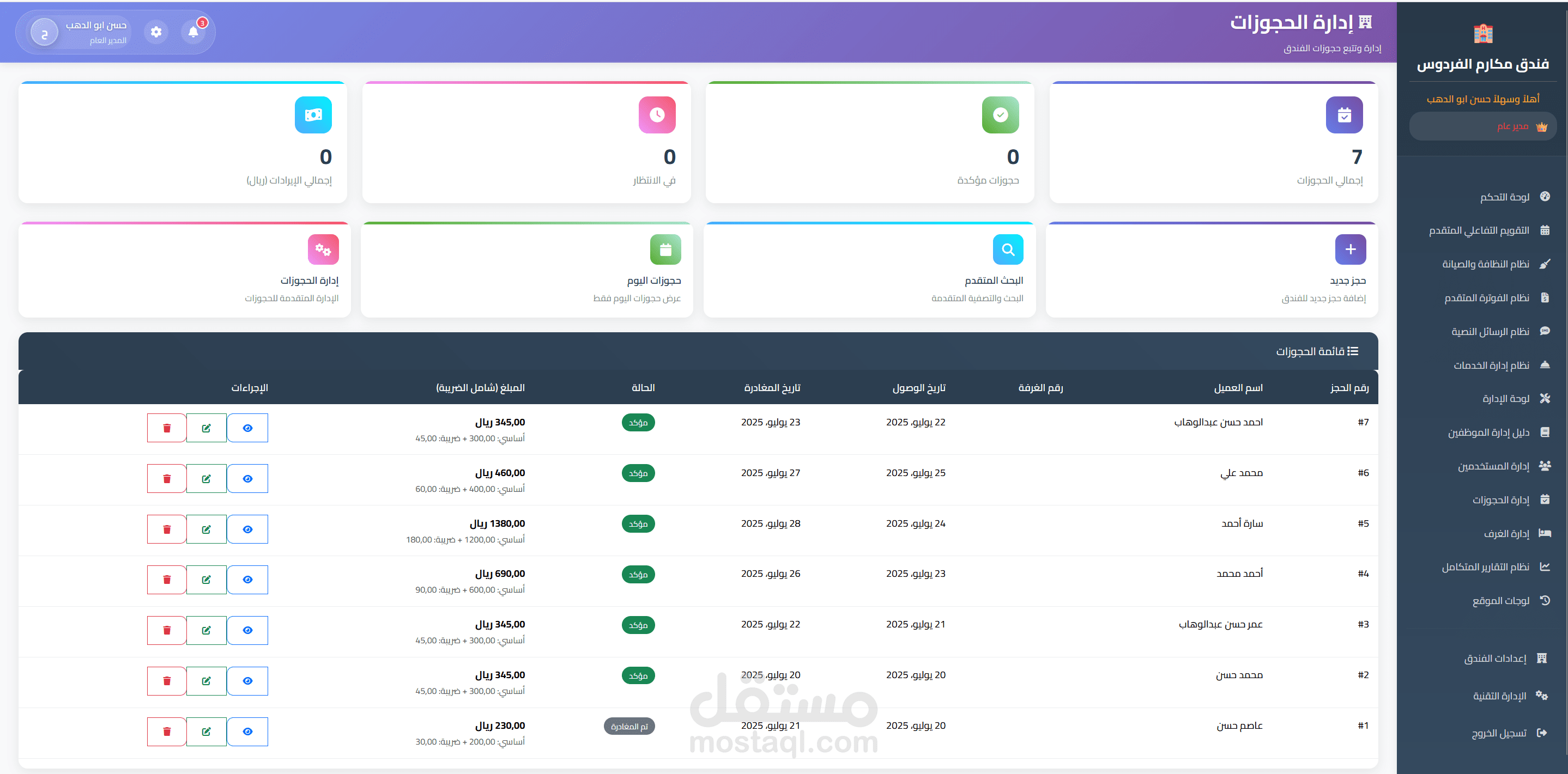Edit booking #1 via pencil icon
The height and width of the screenshot is (774, 1568).
(x=207, y=731)
